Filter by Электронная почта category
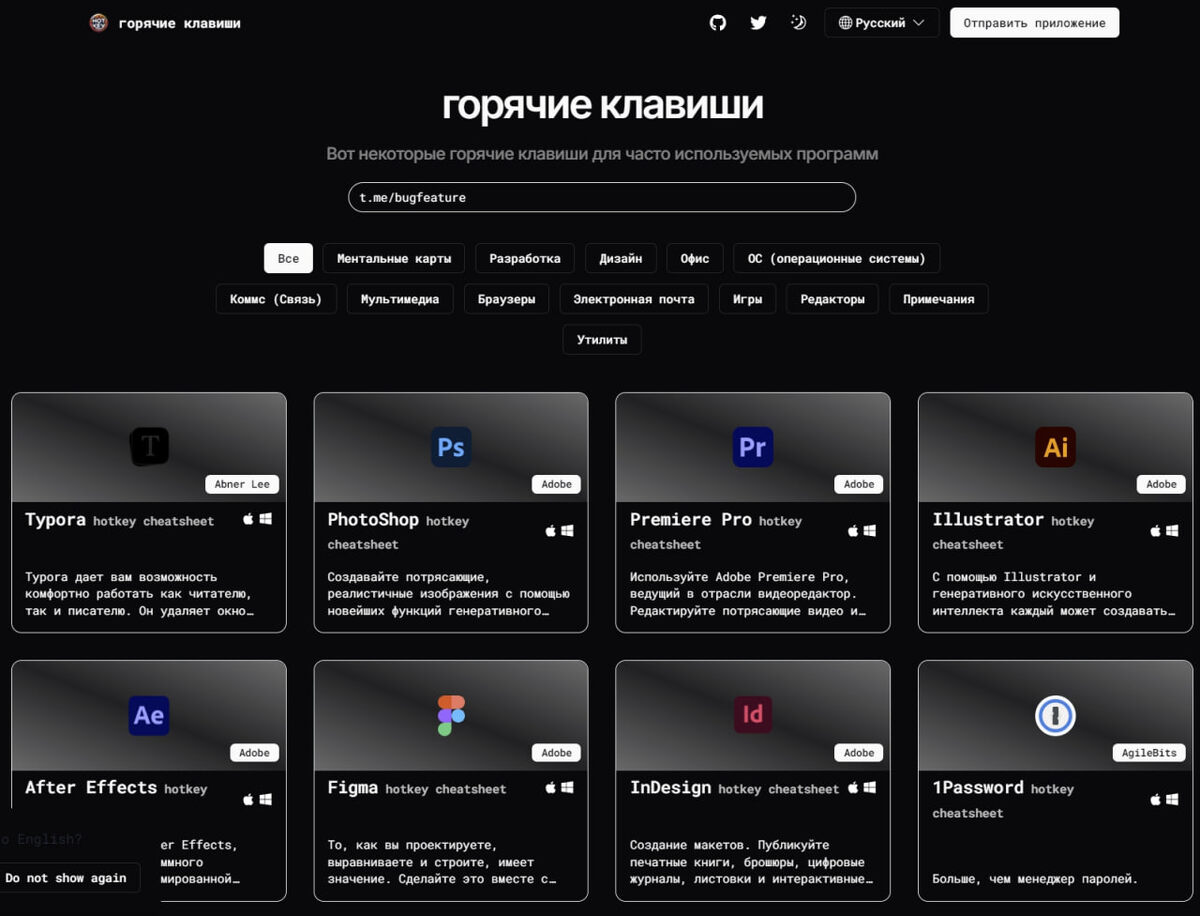 [x=634, y=299]
